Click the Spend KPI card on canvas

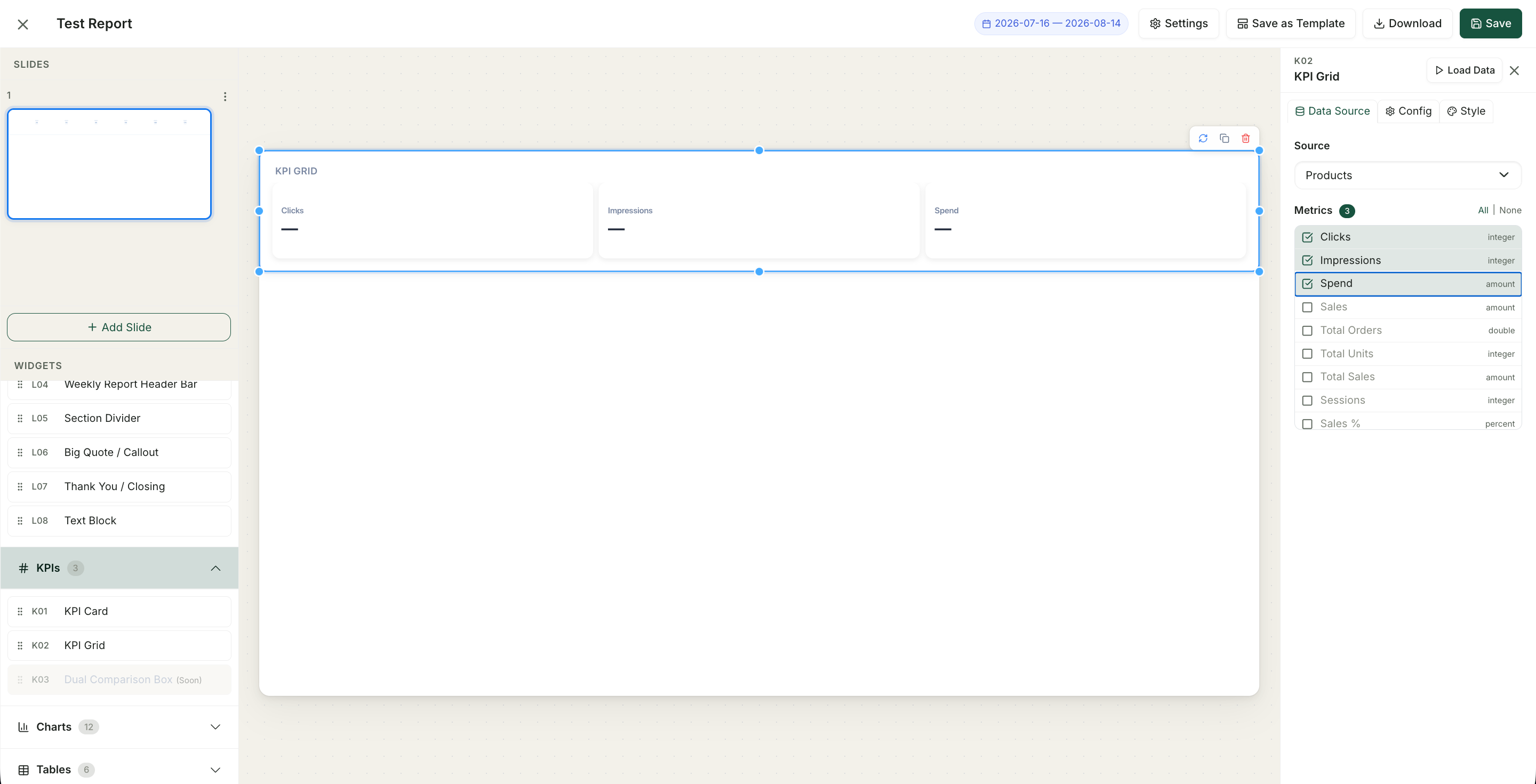tap(1086, 221)
